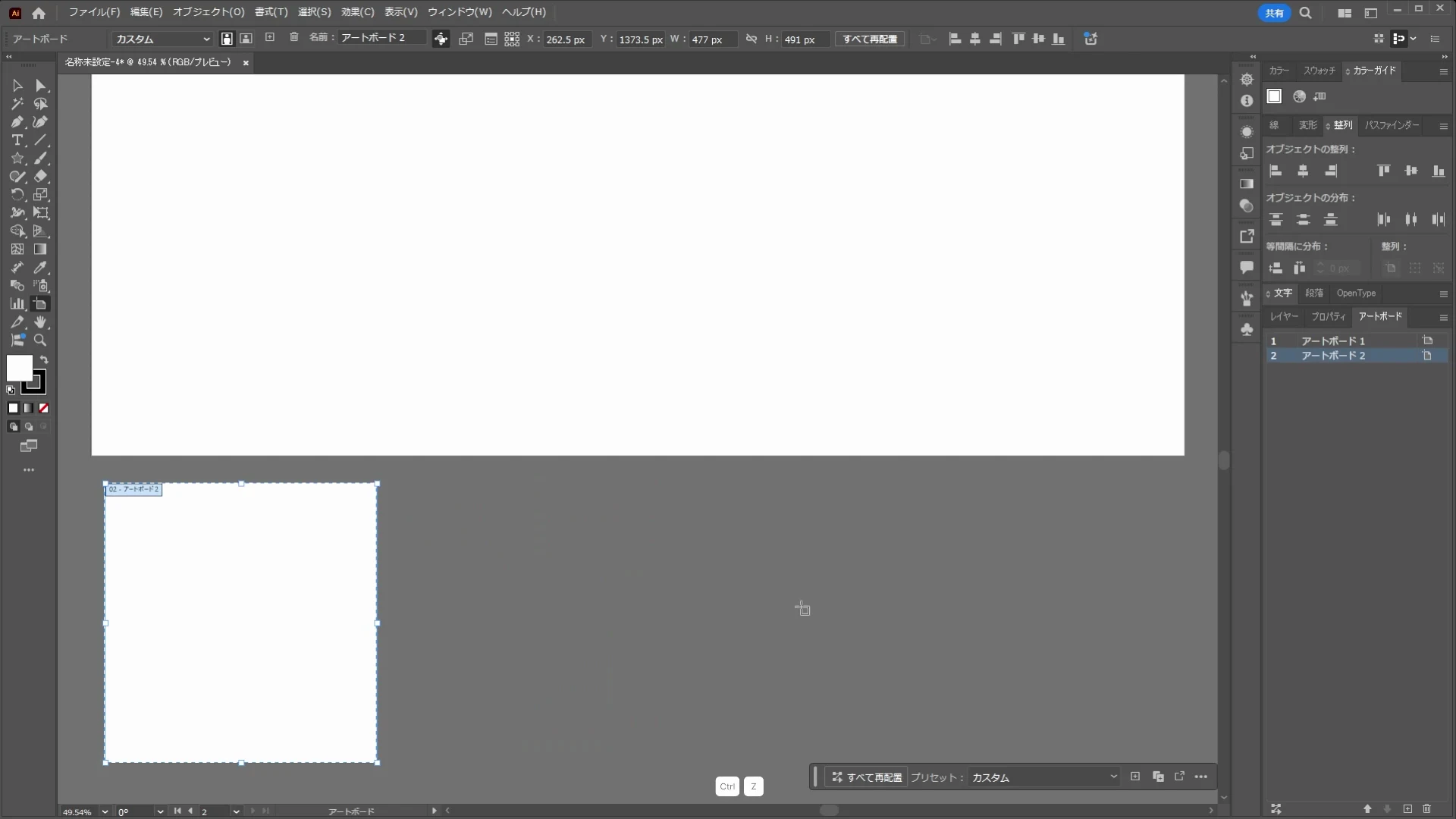The width and height of the screenshot is (1456, 819).
Task: Switch to the パスファインダー tab
Action: [x=1392, y=125]
